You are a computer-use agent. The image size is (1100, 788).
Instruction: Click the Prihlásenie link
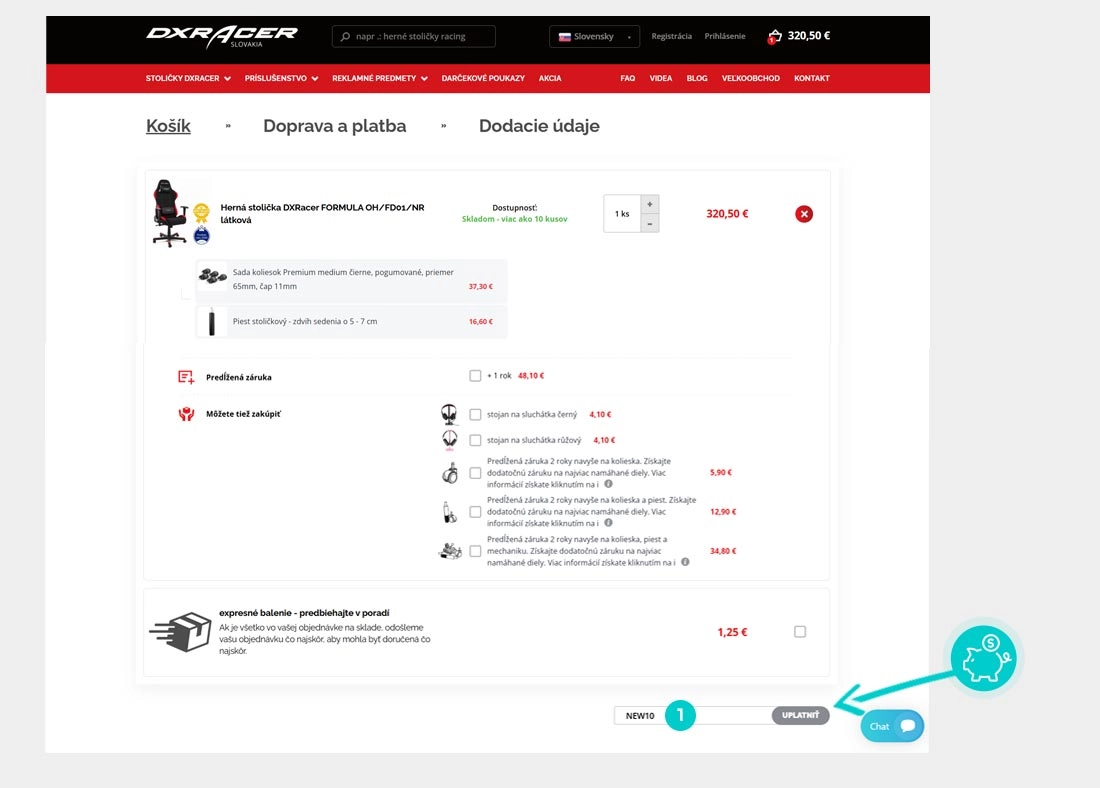725,36
